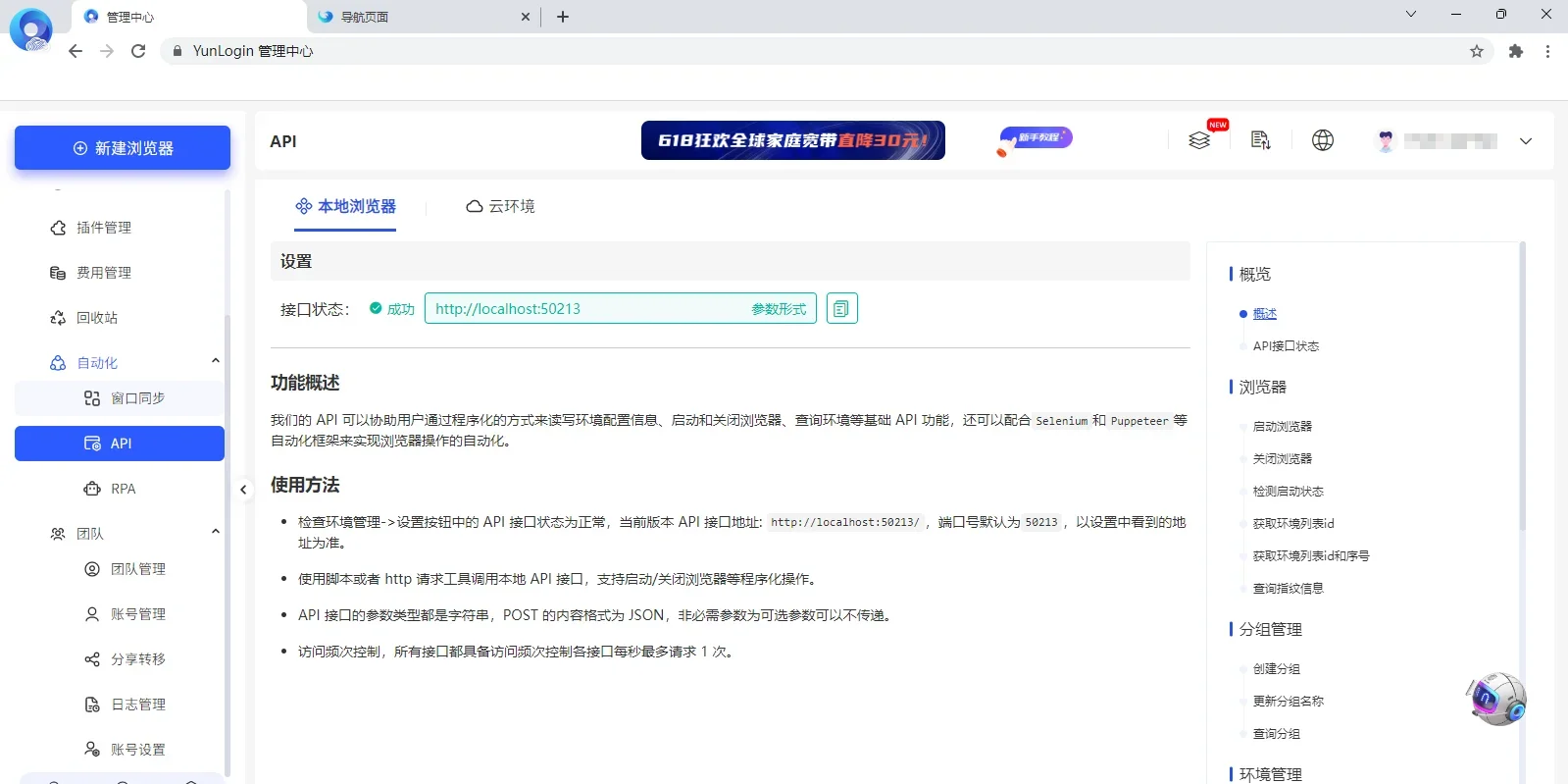Open the RPA sidebar item
This screenshot has height=784, width=1568.
coord(123,489)
